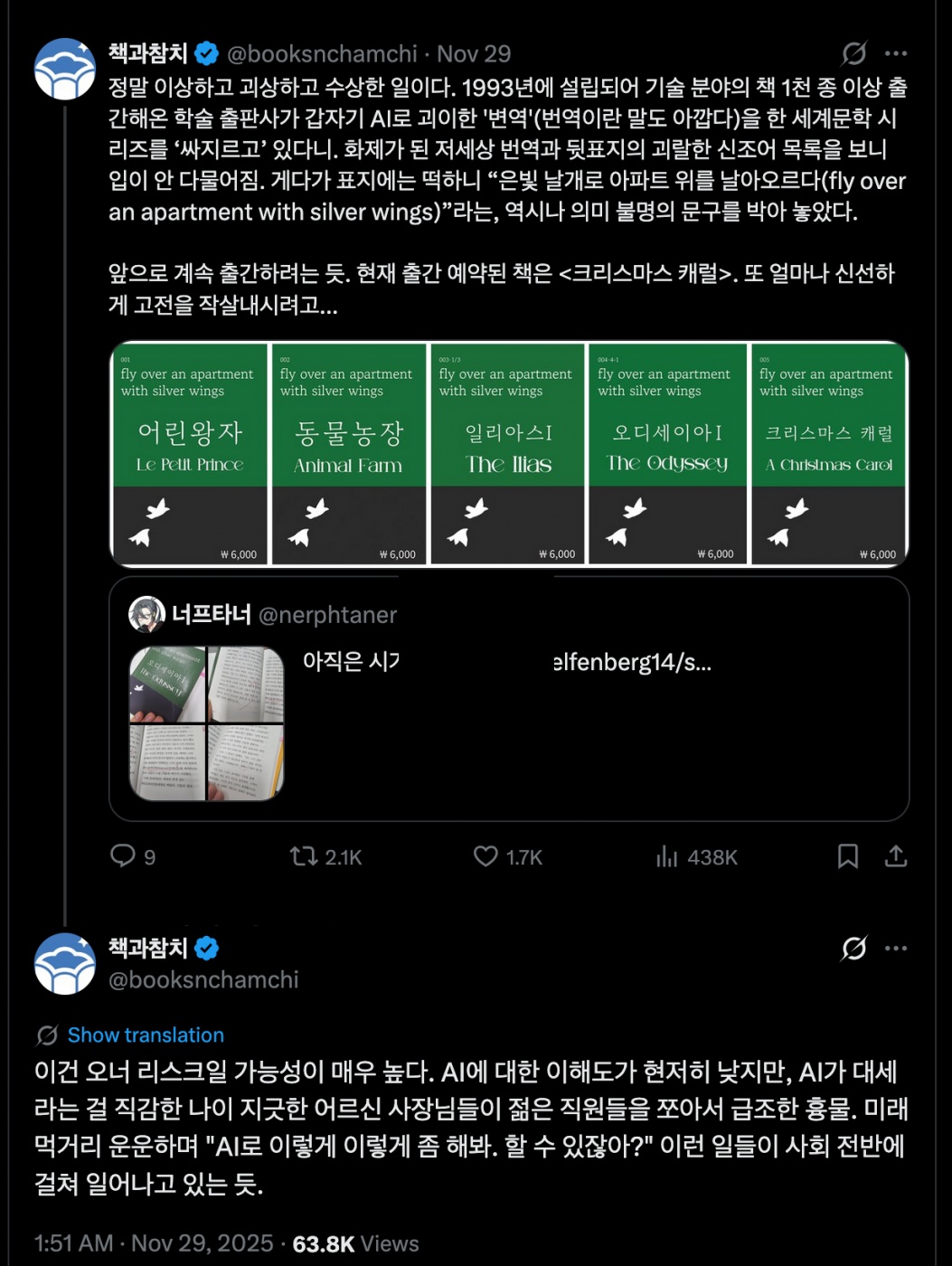The width and height of the screenshot is (952, 1266).
Task: Click the Grok icon on top tweet
Action: 853,54
